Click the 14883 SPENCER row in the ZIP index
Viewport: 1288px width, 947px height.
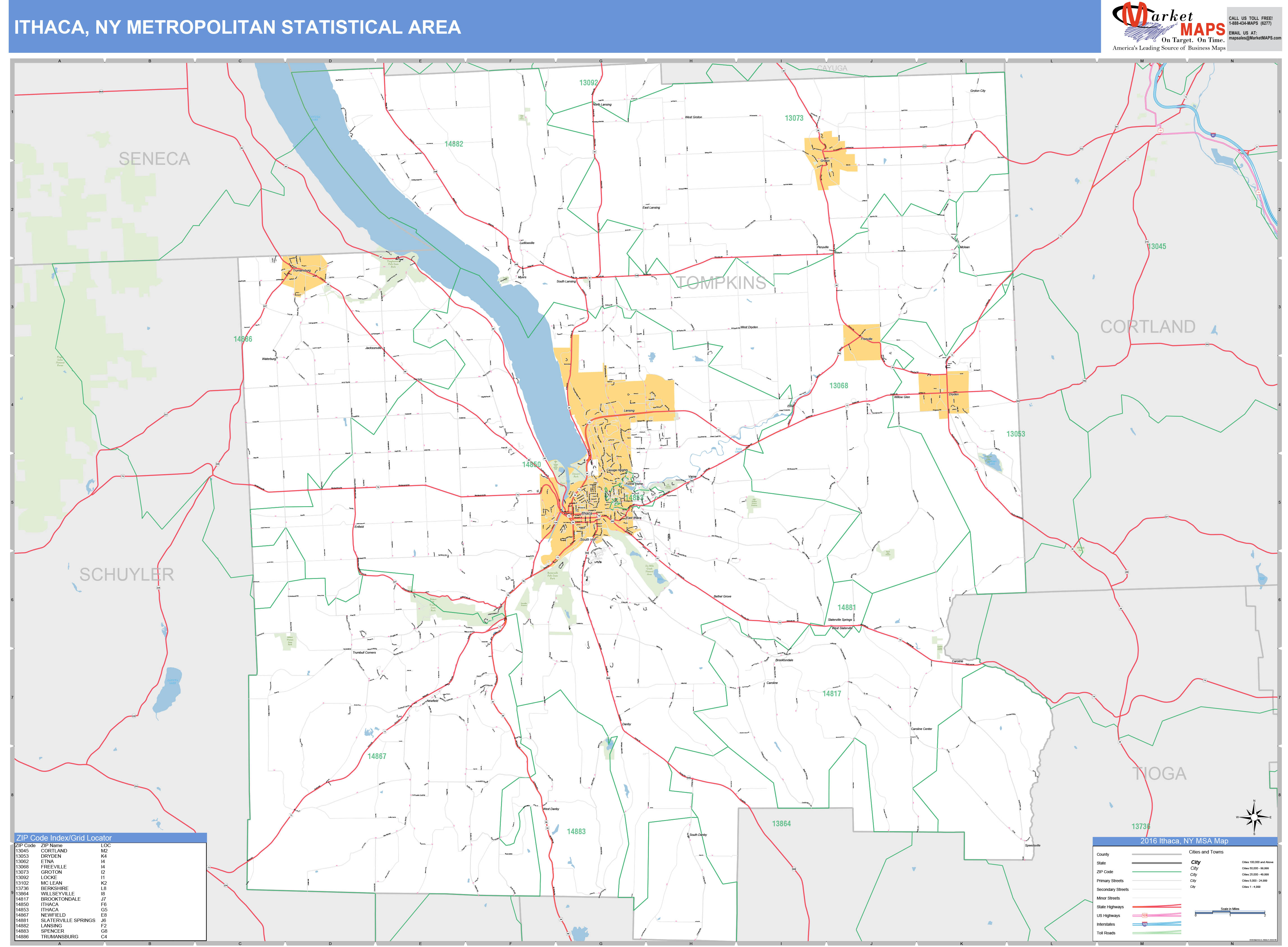61,931
